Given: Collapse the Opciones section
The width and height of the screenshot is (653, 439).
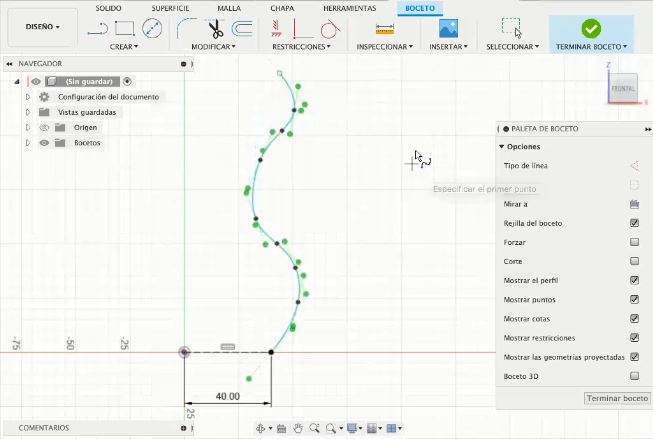Looking at the screenshot, I should tap(502, 147).
